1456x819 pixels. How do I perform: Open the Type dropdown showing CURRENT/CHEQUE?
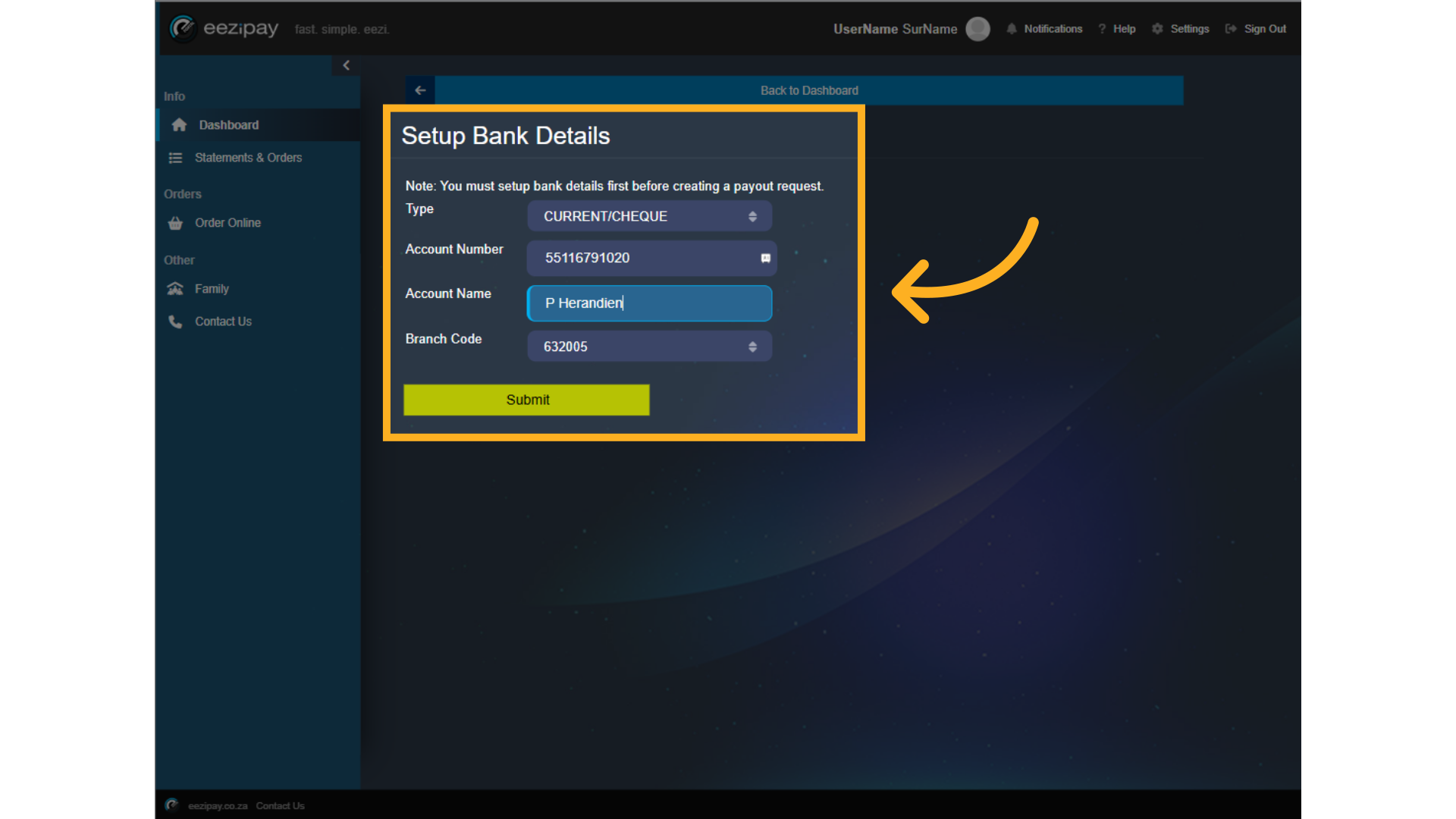[x=650, y=216]
